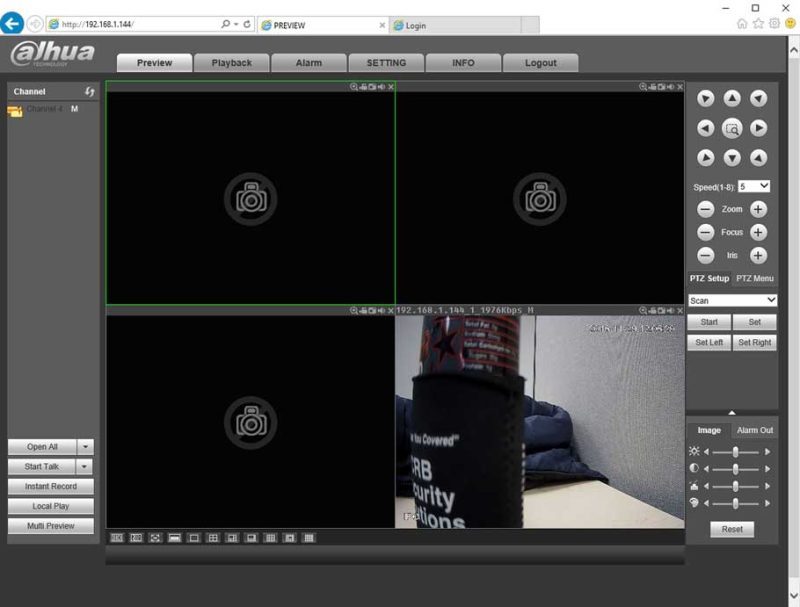Click the Start Talk button
Viewport: 800px width, 607px height.
click(44, 467)
